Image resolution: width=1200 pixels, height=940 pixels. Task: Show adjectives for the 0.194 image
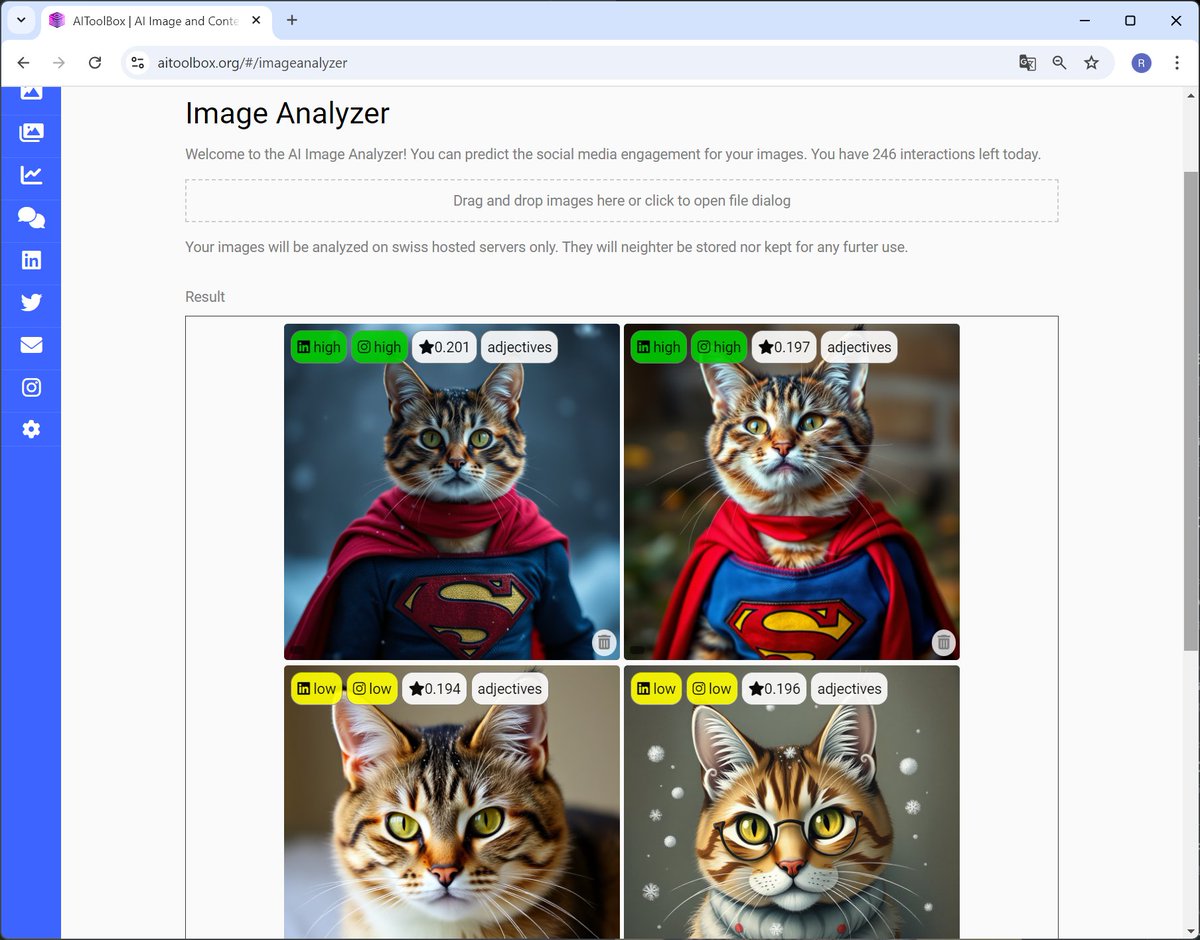tap(509, 688)
